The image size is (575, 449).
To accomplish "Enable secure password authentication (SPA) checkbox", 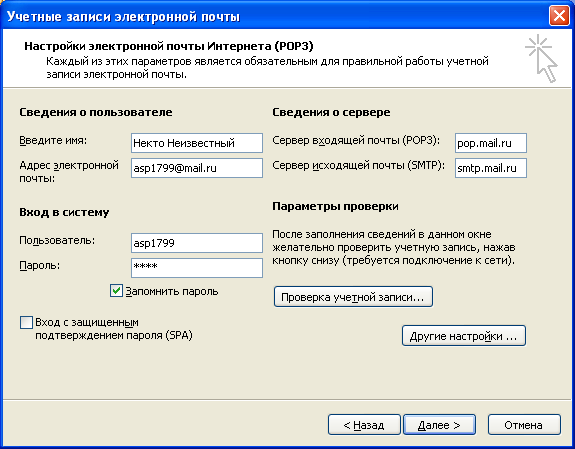I will pos(26,322).
